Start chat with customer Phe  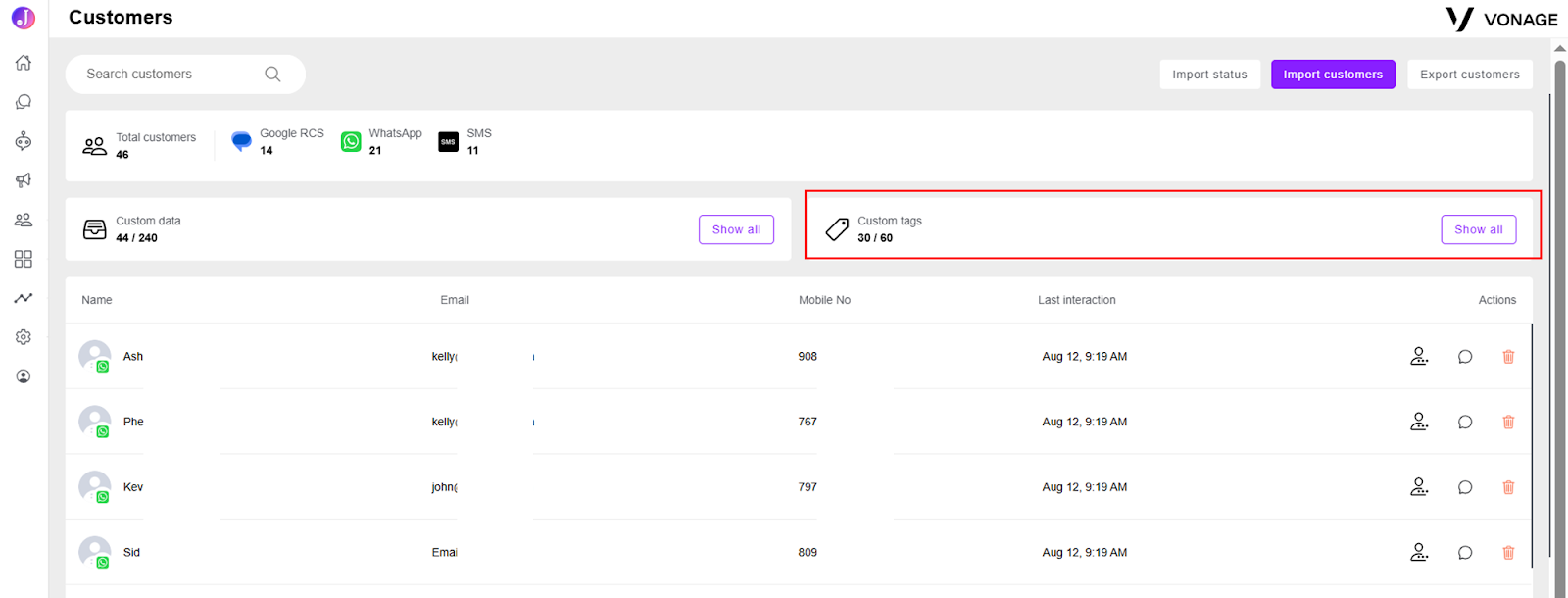(x=1465, y=423)
